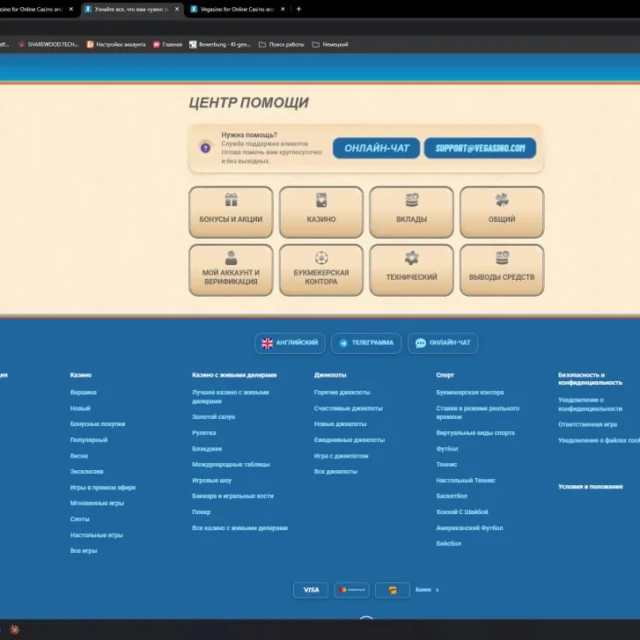Viewport: 640px width, 640px height.
Task: Select the yellow payment method logo
Action: click(x=393, y=590)
